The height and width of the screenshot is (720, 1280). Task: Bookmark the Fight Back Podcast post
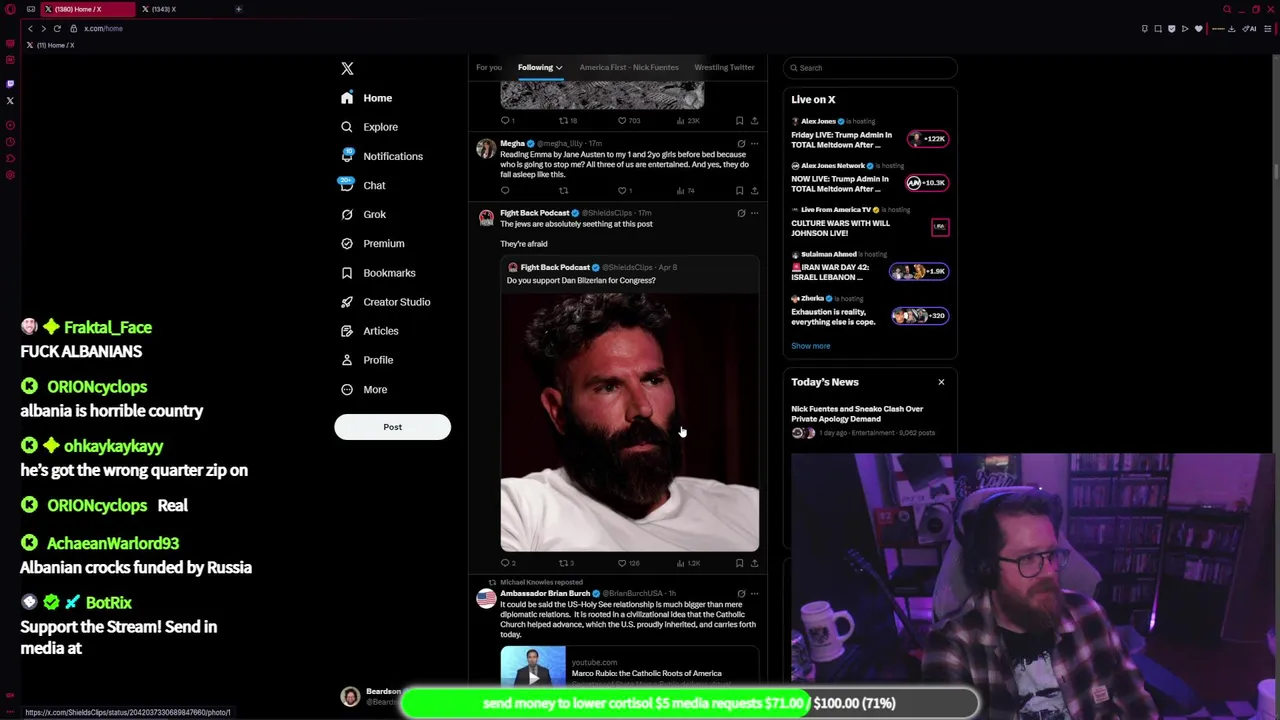(x=739, y=563)
